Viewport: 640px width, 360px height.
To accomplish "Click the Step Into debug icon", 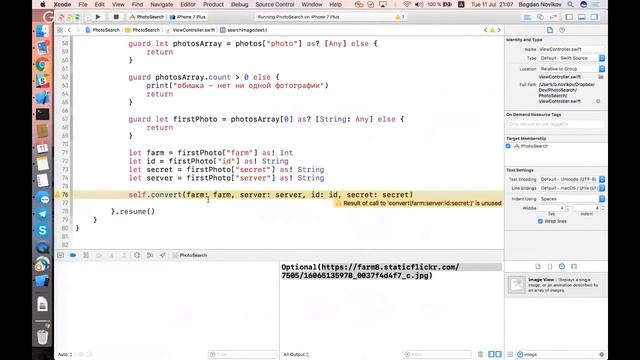I will pyautogui.click(x=111, y=255).
